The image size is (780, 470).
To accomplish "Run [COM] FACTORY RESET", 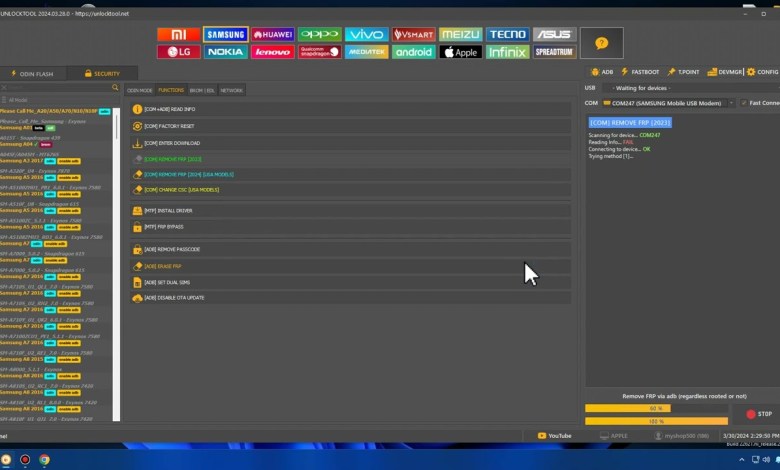I will click(x=351, y=126).
